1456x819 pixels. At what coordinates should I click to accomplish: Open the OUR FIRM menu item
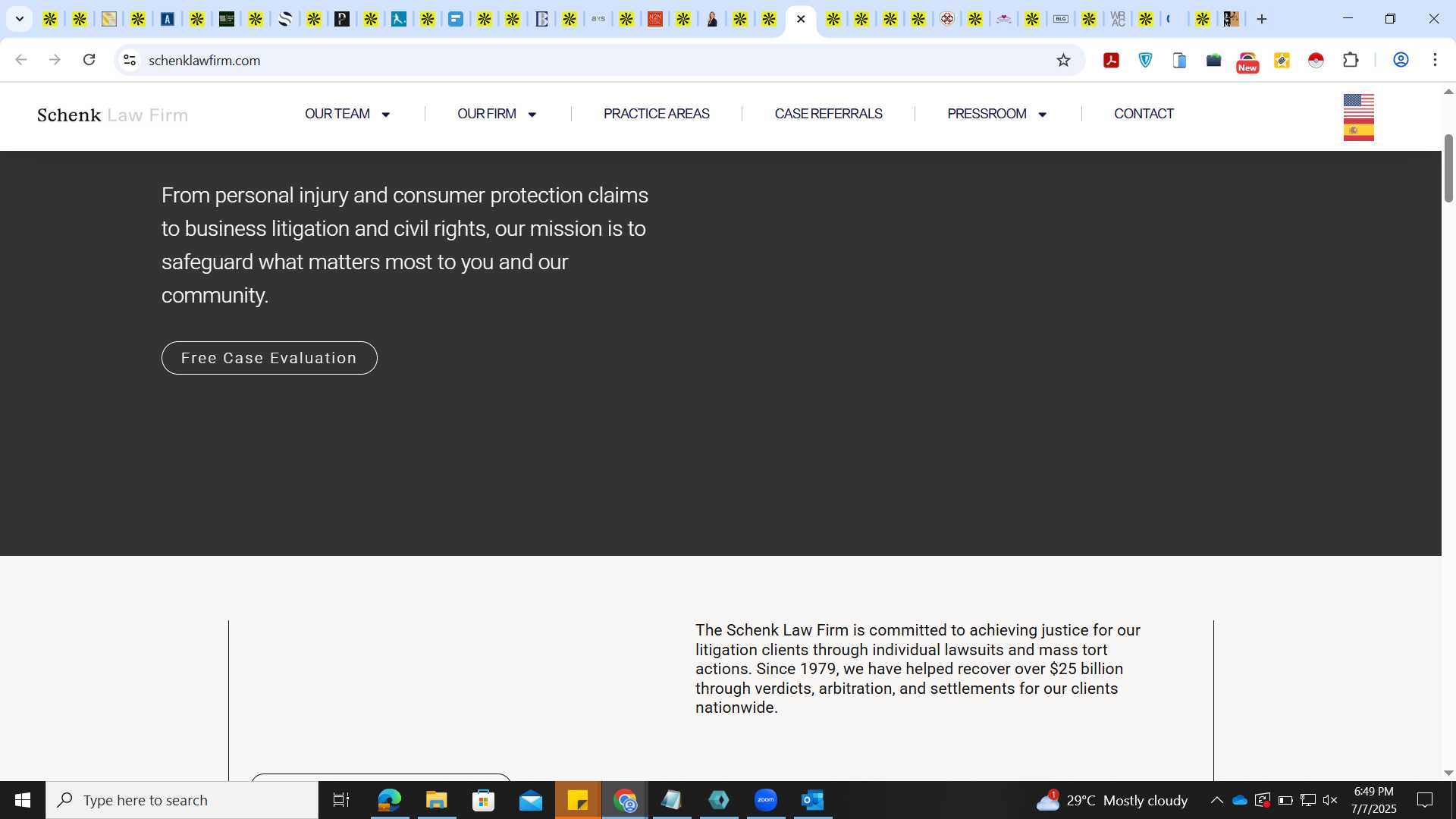(x=487, y=114)
